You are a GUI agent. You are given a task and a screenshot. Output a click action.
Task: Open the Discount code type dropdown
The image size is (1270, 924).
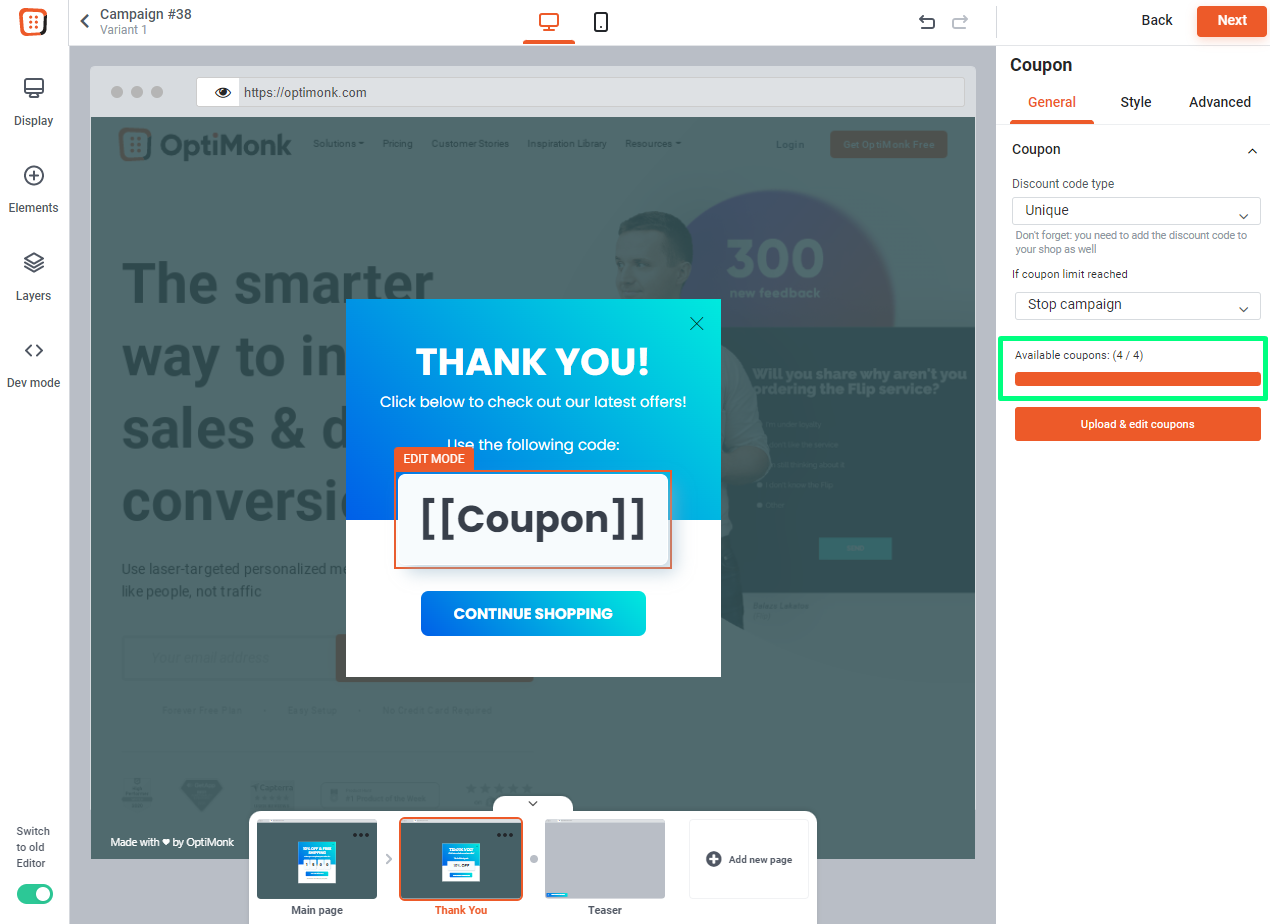point(1136,211)
